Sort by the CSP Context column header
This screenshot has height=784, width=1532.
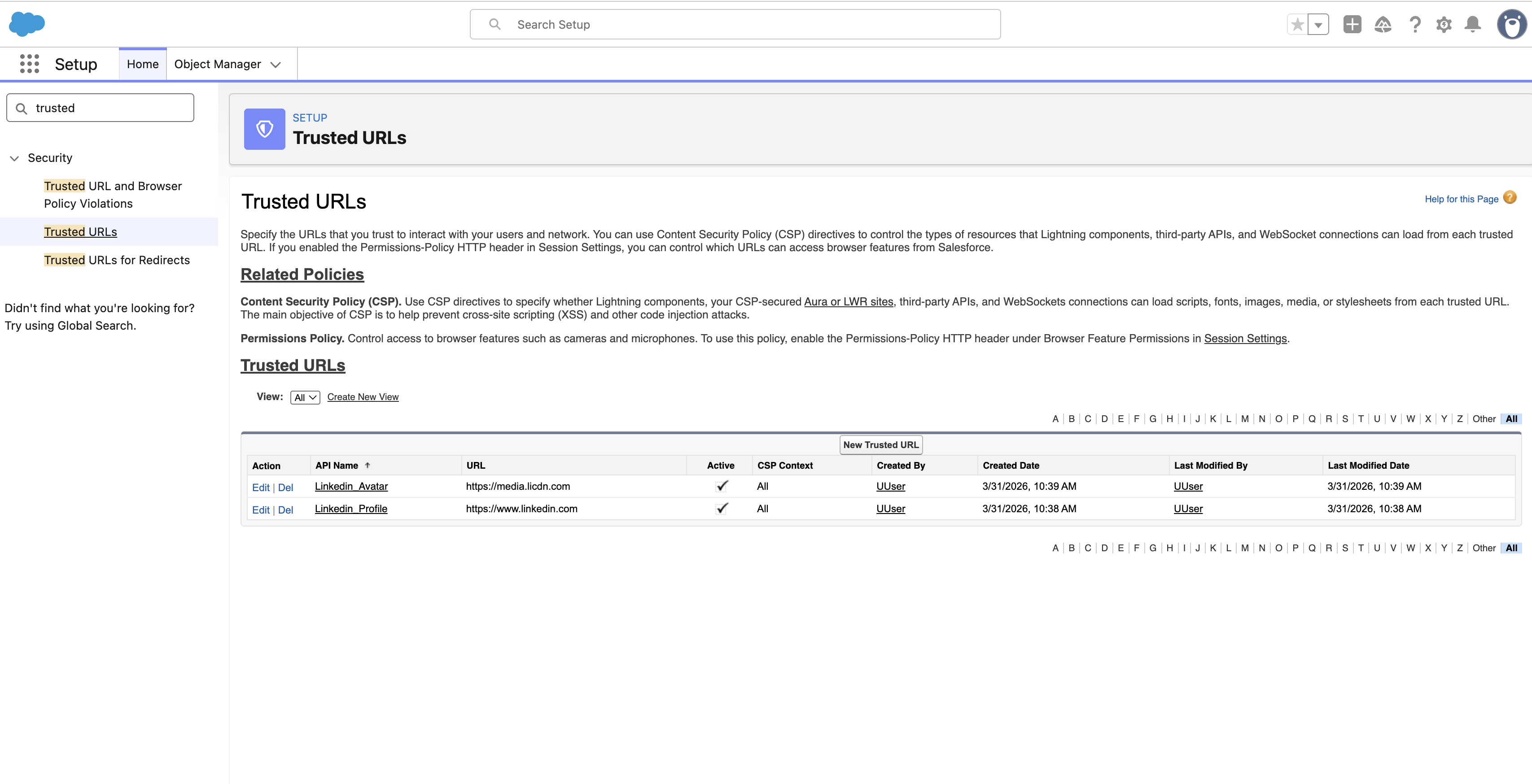pos(784,466)
